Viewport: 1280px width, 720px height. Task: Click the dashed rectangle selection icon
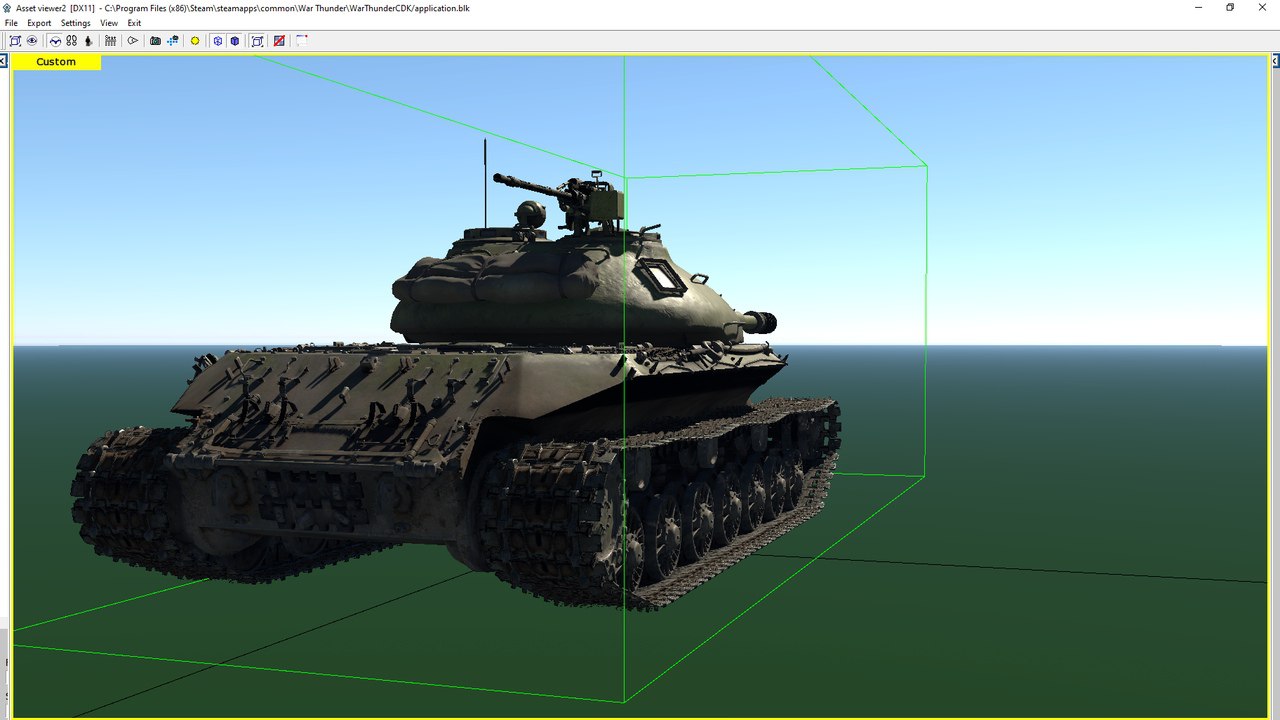pos(301,41)
